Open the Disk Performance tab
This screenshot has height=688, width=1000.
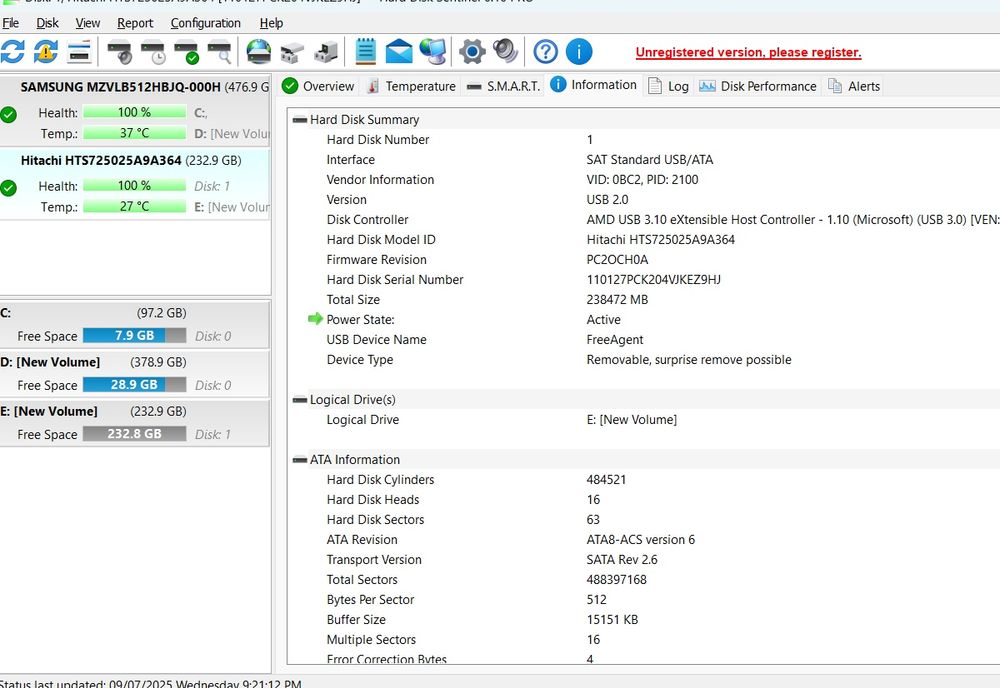[x=758, y=86]
